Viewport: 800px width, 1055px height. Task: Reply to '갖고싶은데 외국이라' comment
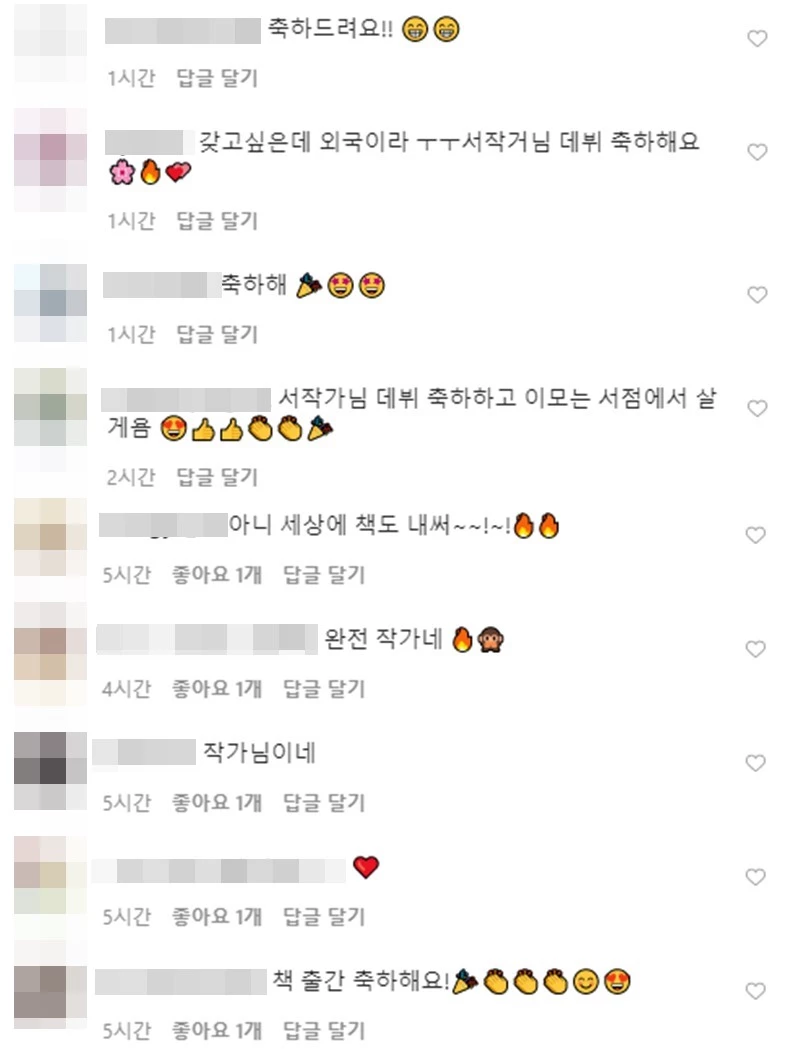(x=217, y=221)
